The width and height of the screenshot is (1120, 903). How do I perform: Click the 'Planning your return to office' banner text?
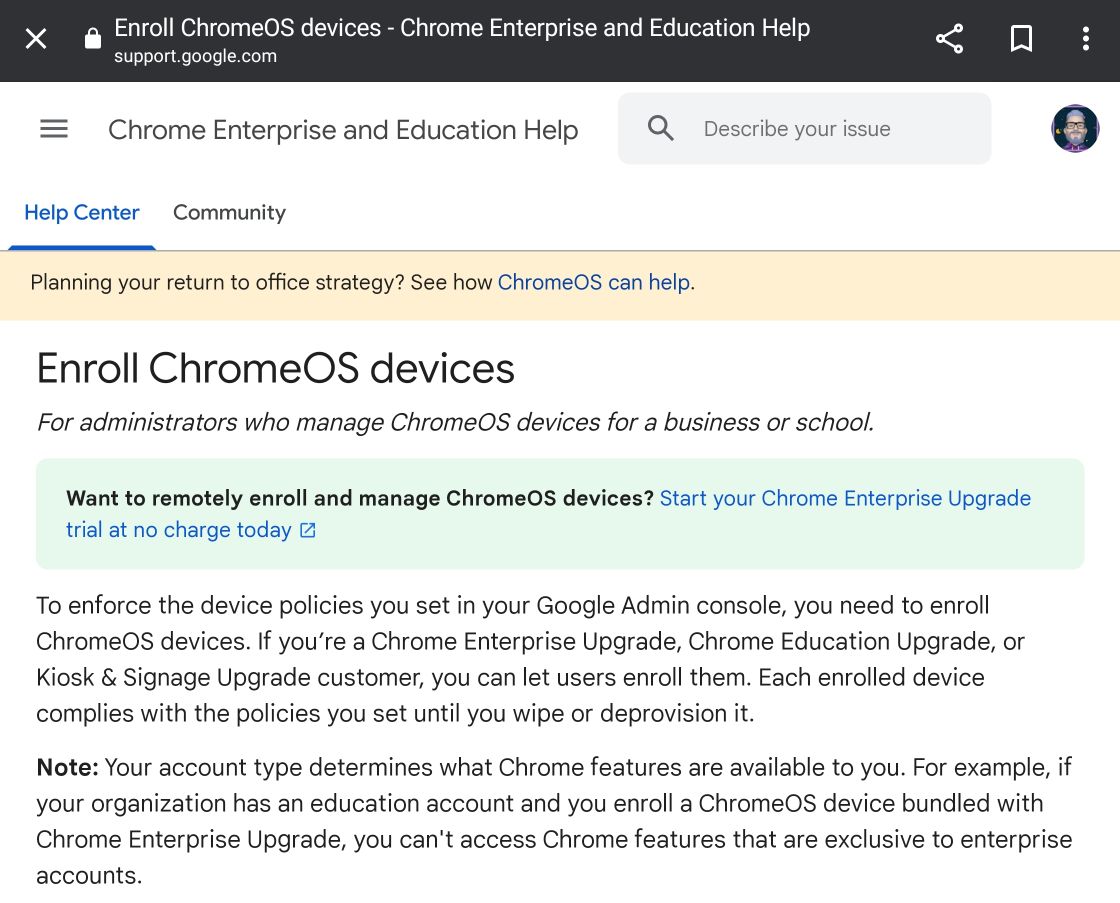(262, 283)
